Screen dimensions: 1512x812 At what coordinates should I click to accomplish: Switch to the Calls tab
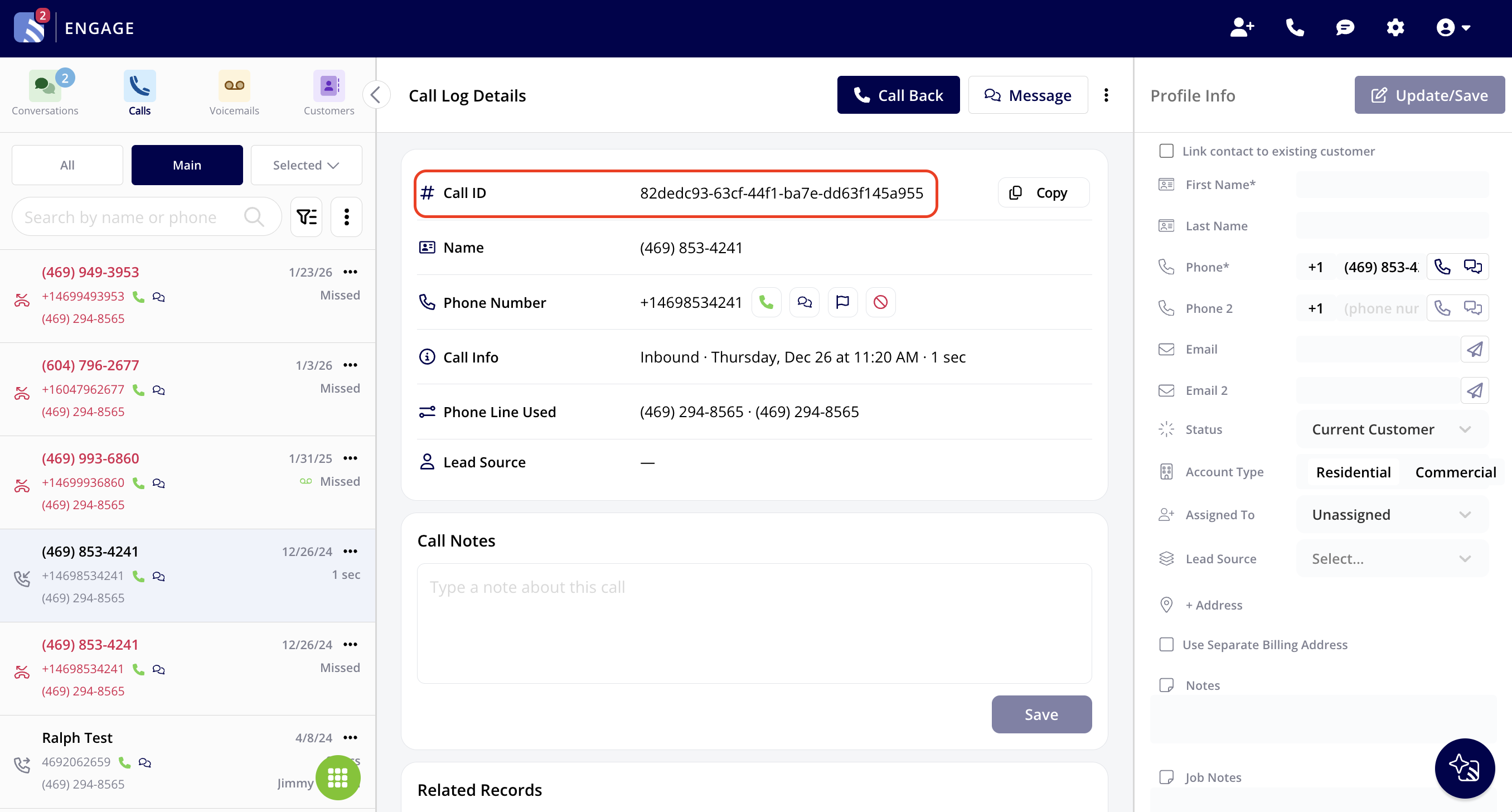click(x=140, y=93)
